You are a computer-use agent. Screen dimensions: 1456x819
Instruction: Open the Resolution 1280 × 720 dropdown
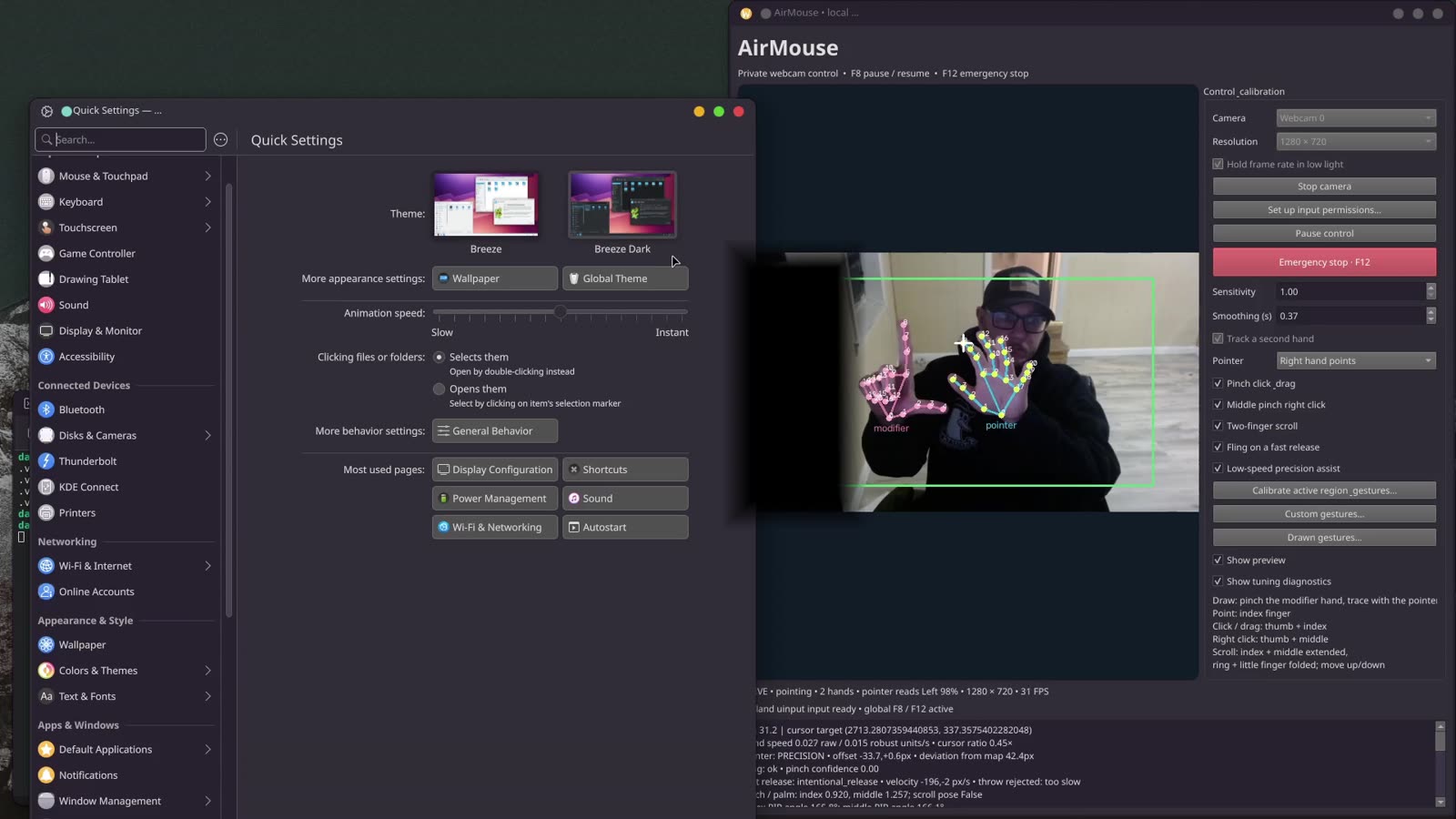pos(1356,142)
